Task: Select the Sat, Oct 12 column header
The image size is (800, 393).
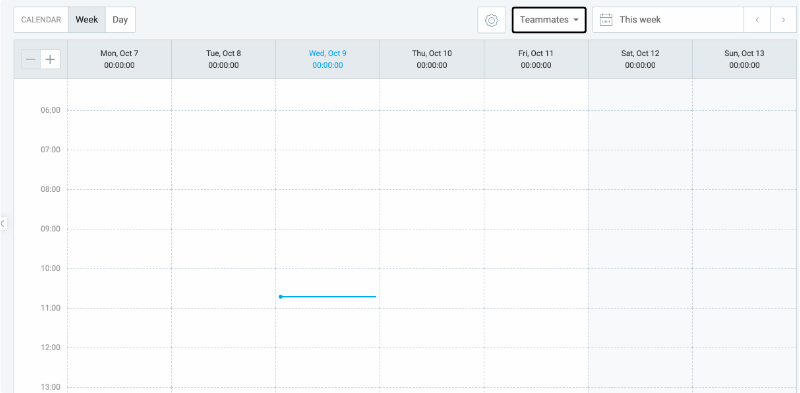Action: 640,59
